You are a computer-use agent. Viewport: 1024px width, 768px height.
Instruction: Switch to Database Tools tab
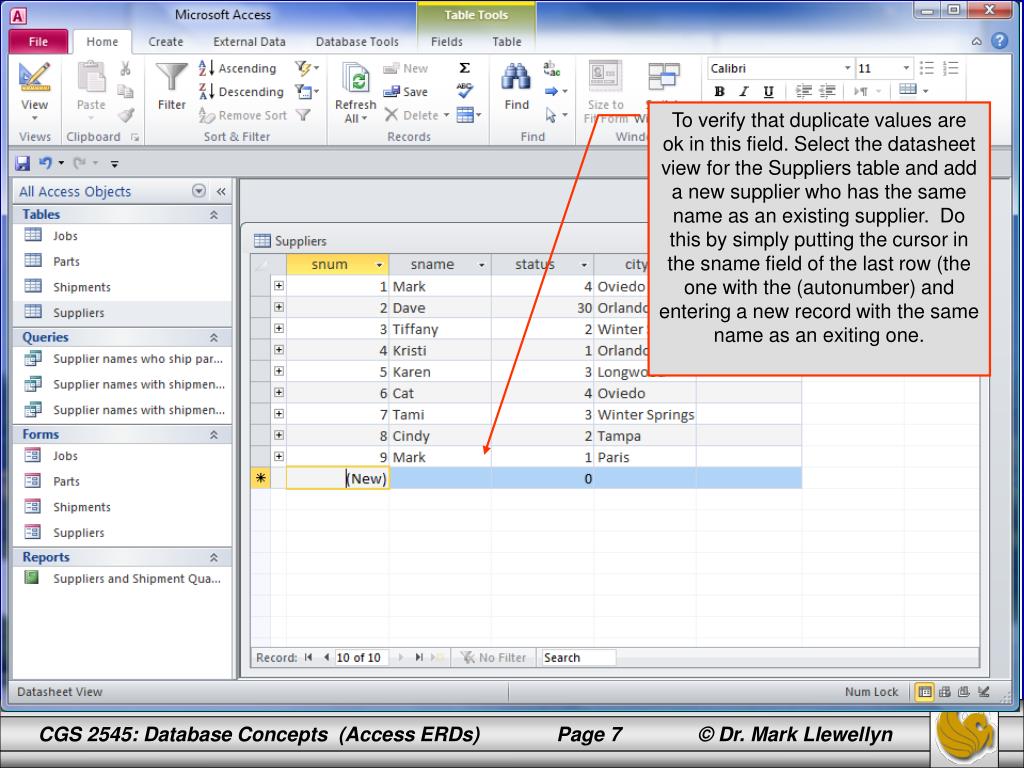[357, 41]
